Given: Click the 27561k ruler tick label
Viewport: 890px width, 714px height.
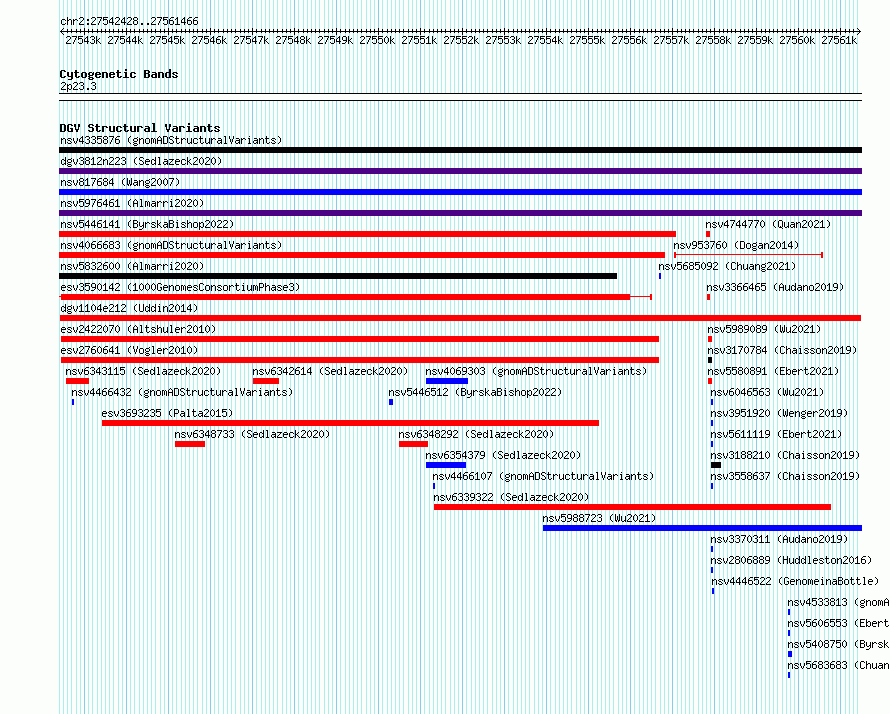Looking at the screenshot, I should pos(839,40).
